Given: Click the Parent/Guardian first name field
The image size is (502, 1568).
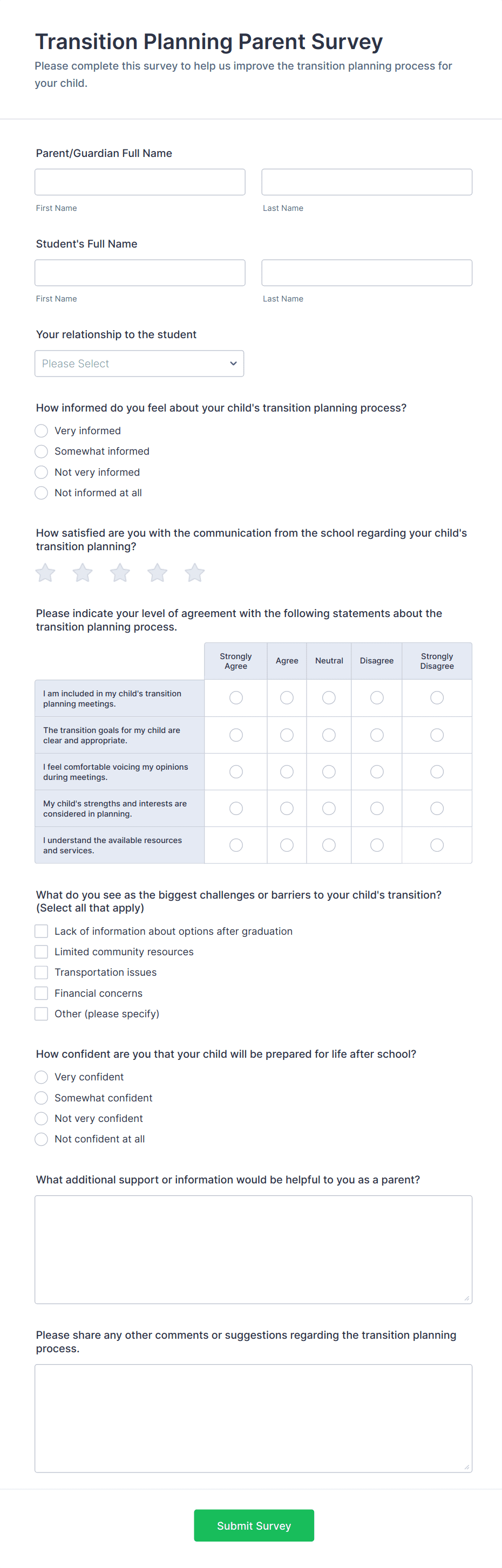Looking at the screenshot, I should tap(139, 181).
